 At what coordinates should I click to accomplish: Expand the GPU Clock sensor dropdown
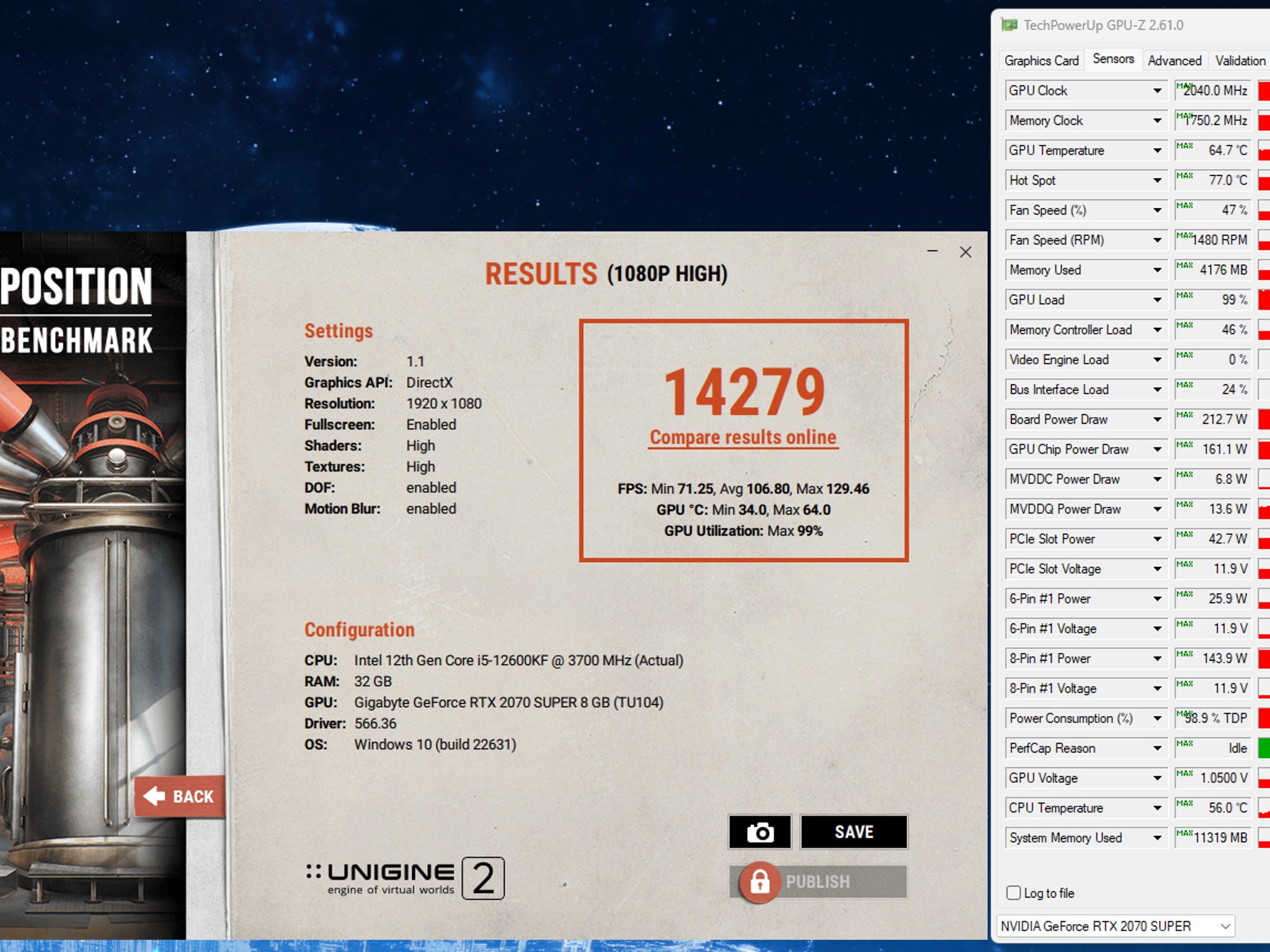1157,90
